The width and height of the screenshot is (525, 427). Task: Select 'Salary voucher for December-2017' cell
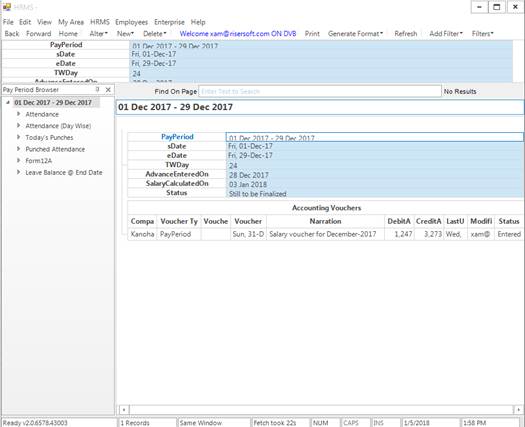tap(325, 234)
